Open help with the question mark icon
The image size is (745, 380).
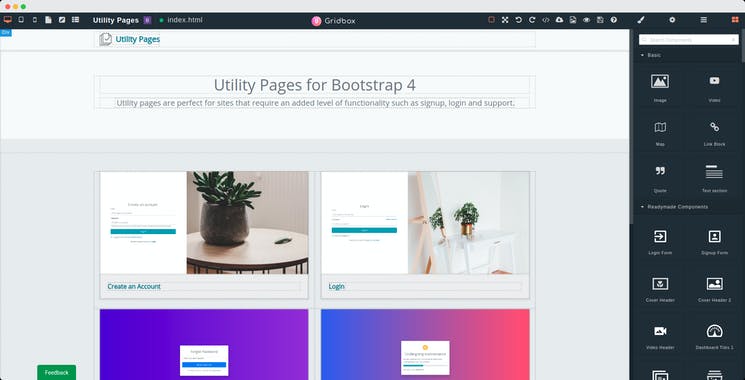point(614,20)
